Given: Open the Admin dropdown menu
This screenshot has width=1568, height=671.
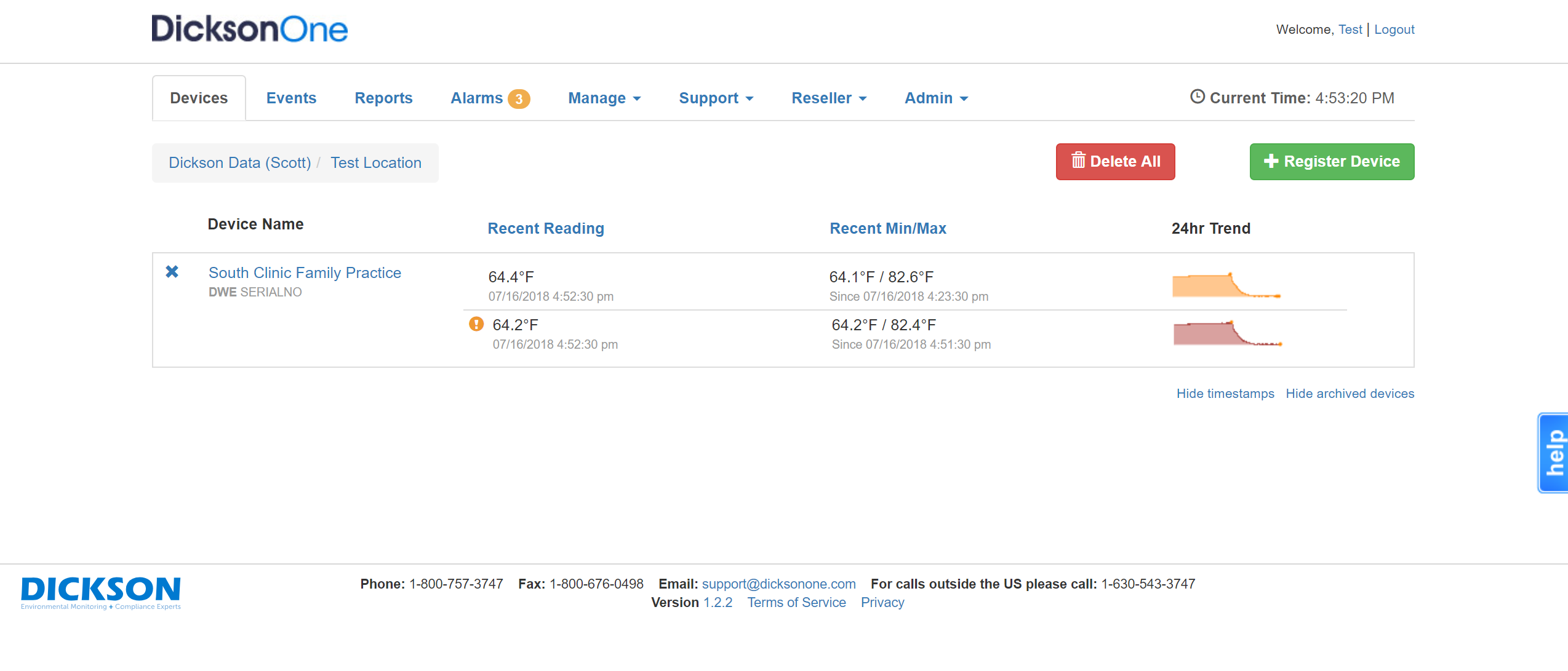Looking at the screenshot, I should (935, 98).
